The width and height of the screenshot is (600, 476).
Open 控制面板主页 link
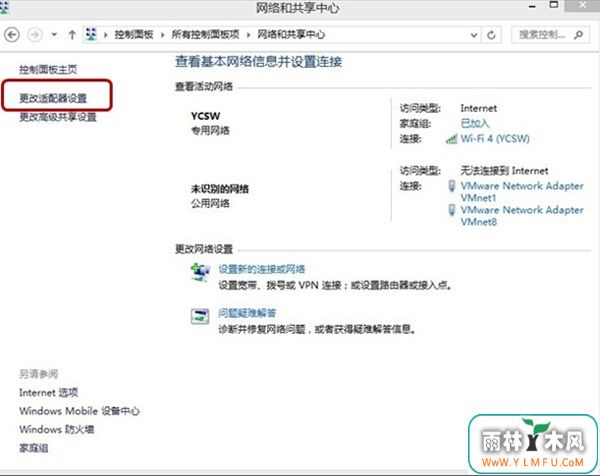[48, 69]
